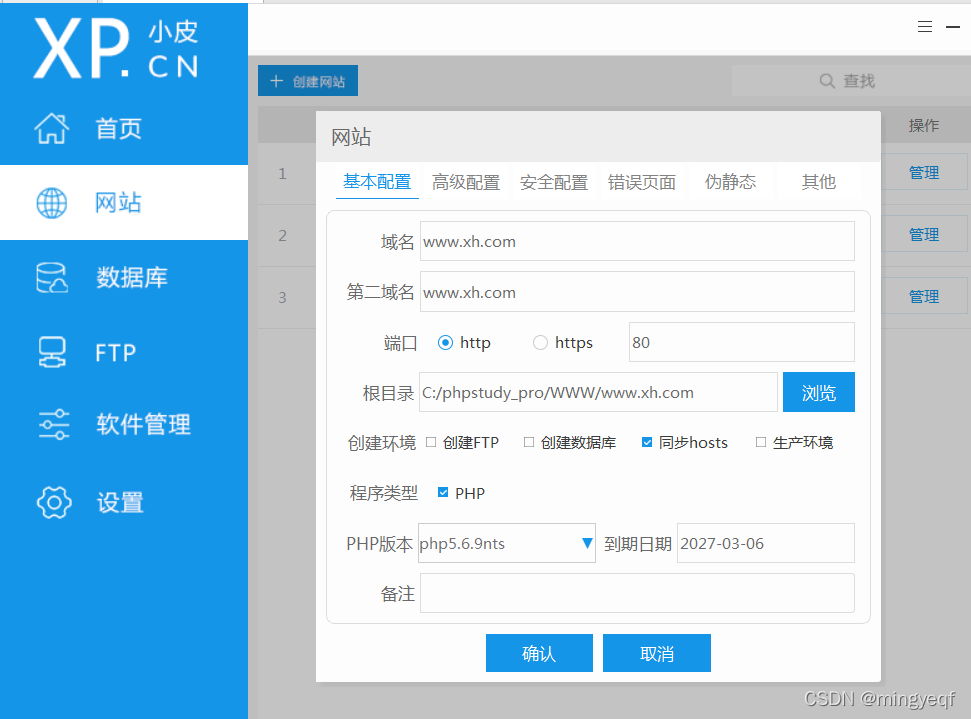This screenshot has width=971, height=719.
Task: Open the hamburger menu icon
Action: point(925,27)
